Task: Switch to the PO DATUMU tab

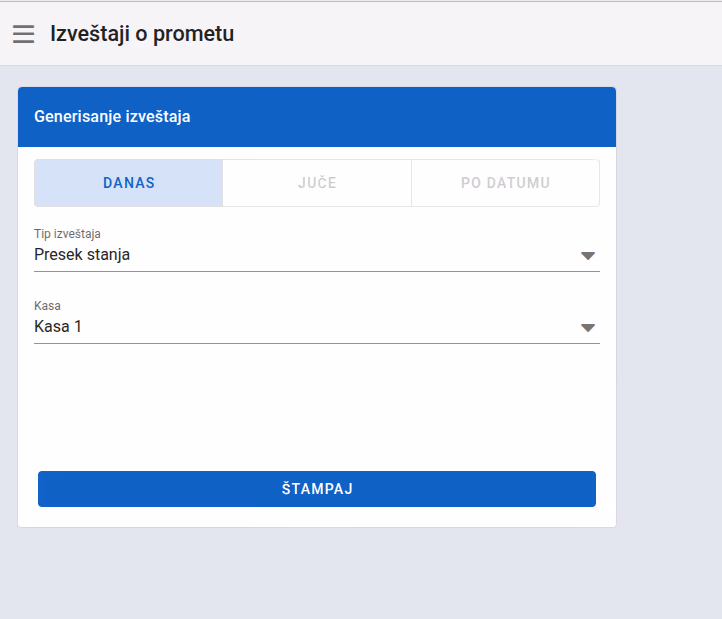Action: coord(505,183)
